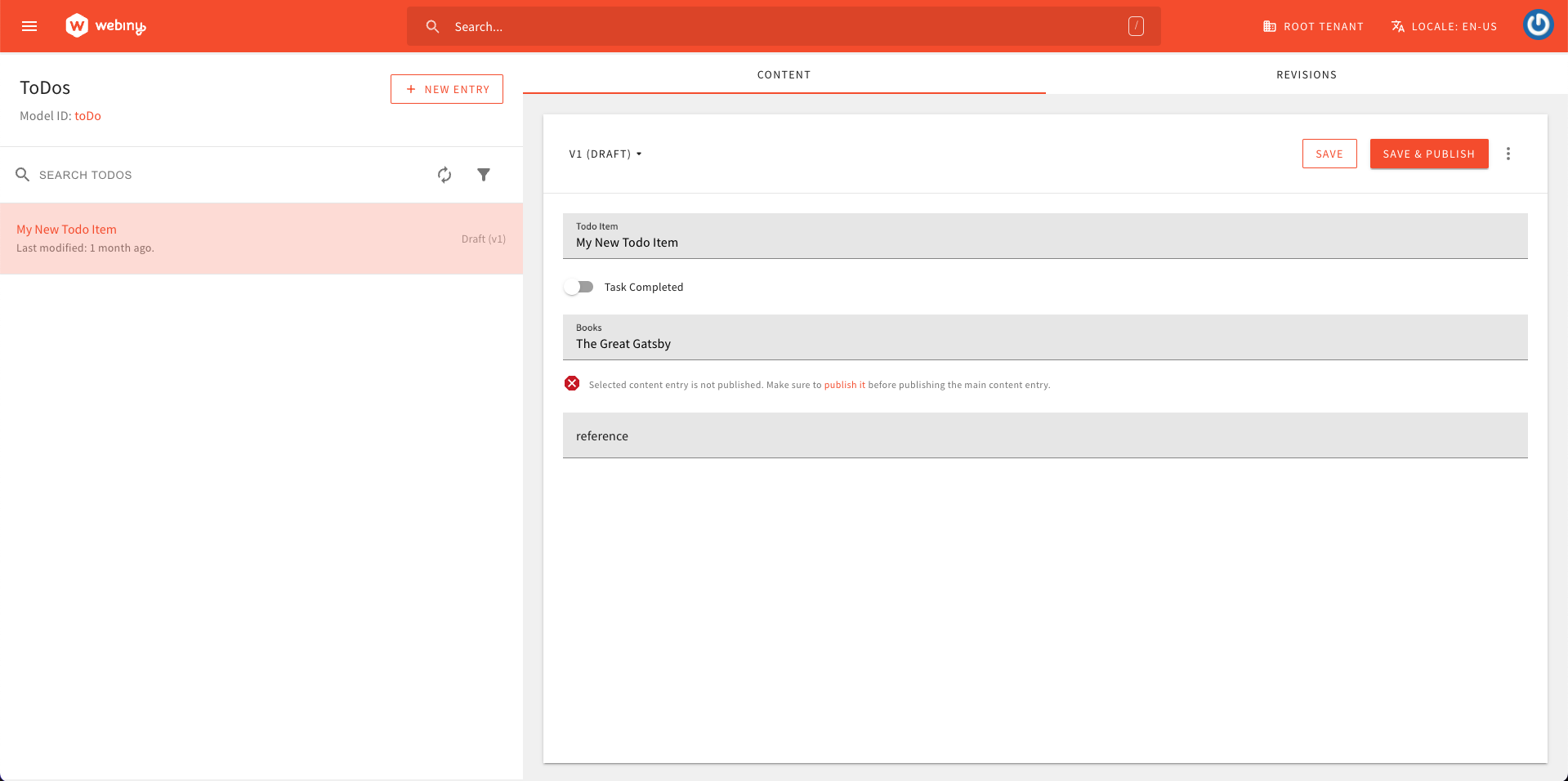Open the ToDos list filter
Screen dimensions: 1568x781
(x=484, y=175)
